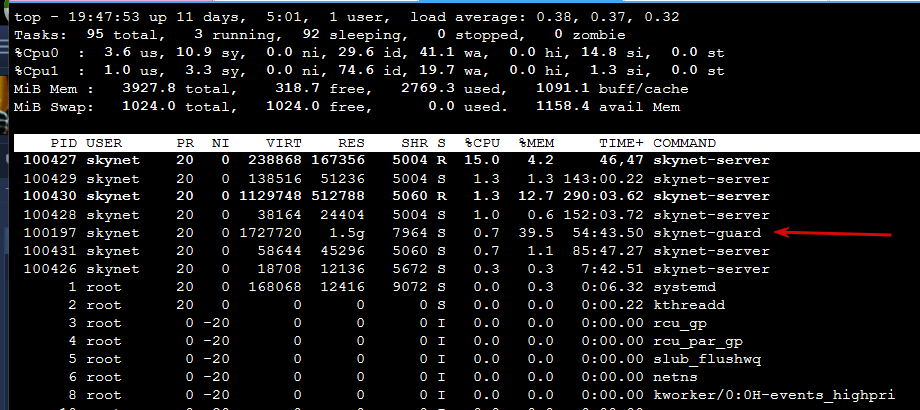Click the 290:03.62 time value
This screenshot has width=920, height=410.
[x=603, y=196]
